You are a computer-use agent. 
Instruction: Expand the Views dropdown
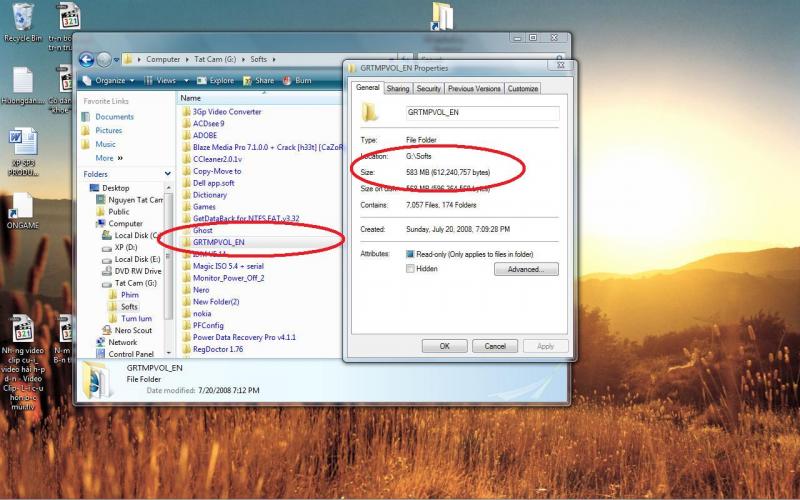[x=165, y=80]
